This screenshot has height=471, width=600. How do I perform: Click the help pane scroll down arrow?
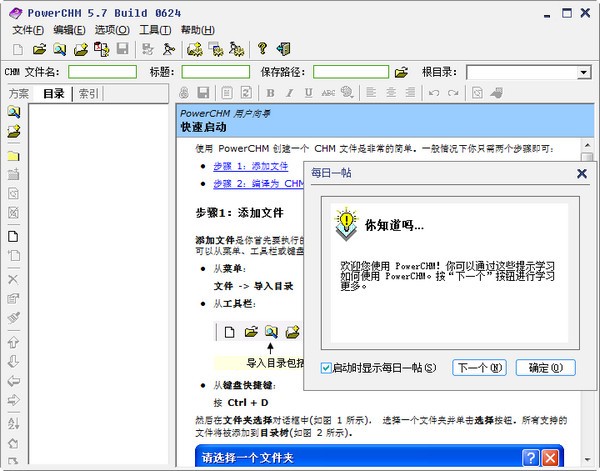pos(587,460)
